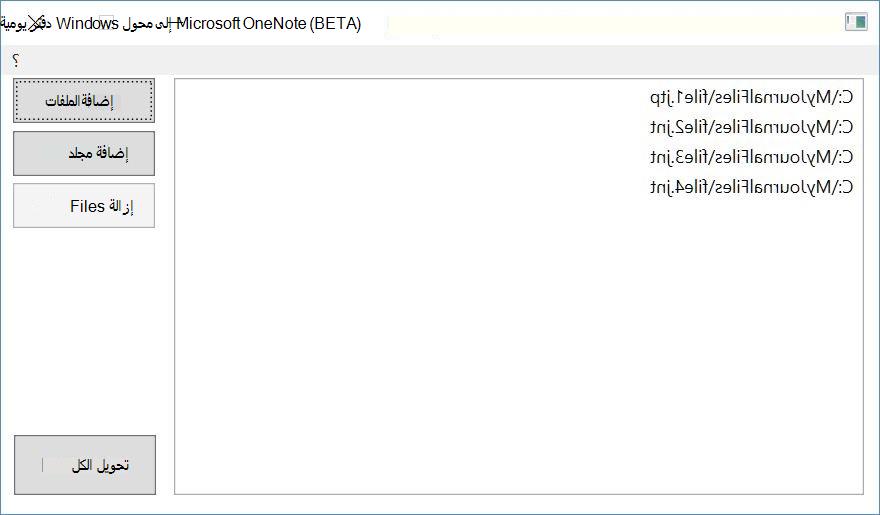Open the ? help menu
Viewport: 880px width, 515px height.
click(x=16, y=61)
